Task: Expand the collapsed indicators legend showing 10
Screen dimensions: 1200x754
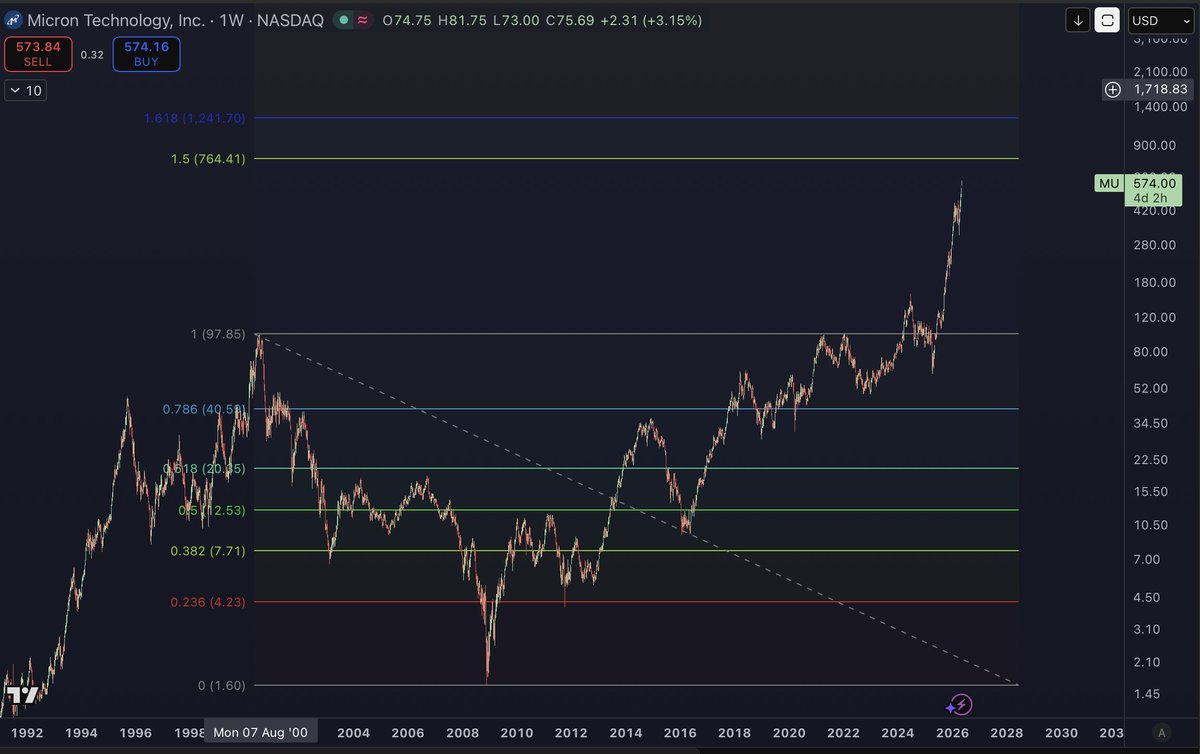Action: point(25,90)
